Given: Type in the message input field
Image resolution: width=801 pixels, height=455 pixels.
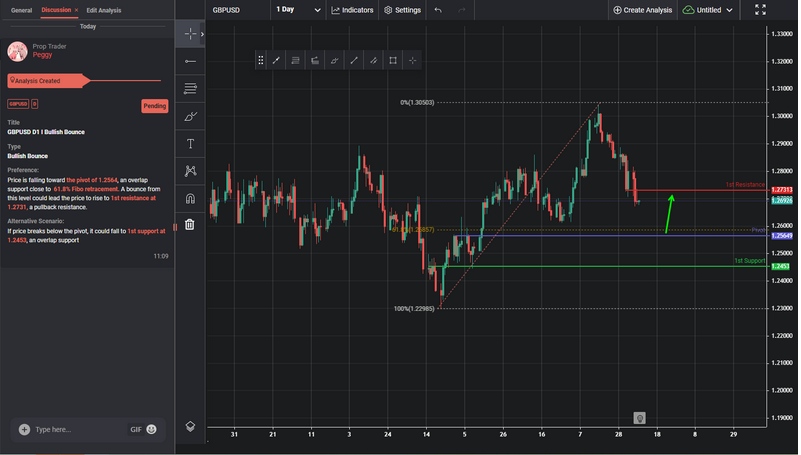Looking at the screenshot, I should [x=79, y=429].
